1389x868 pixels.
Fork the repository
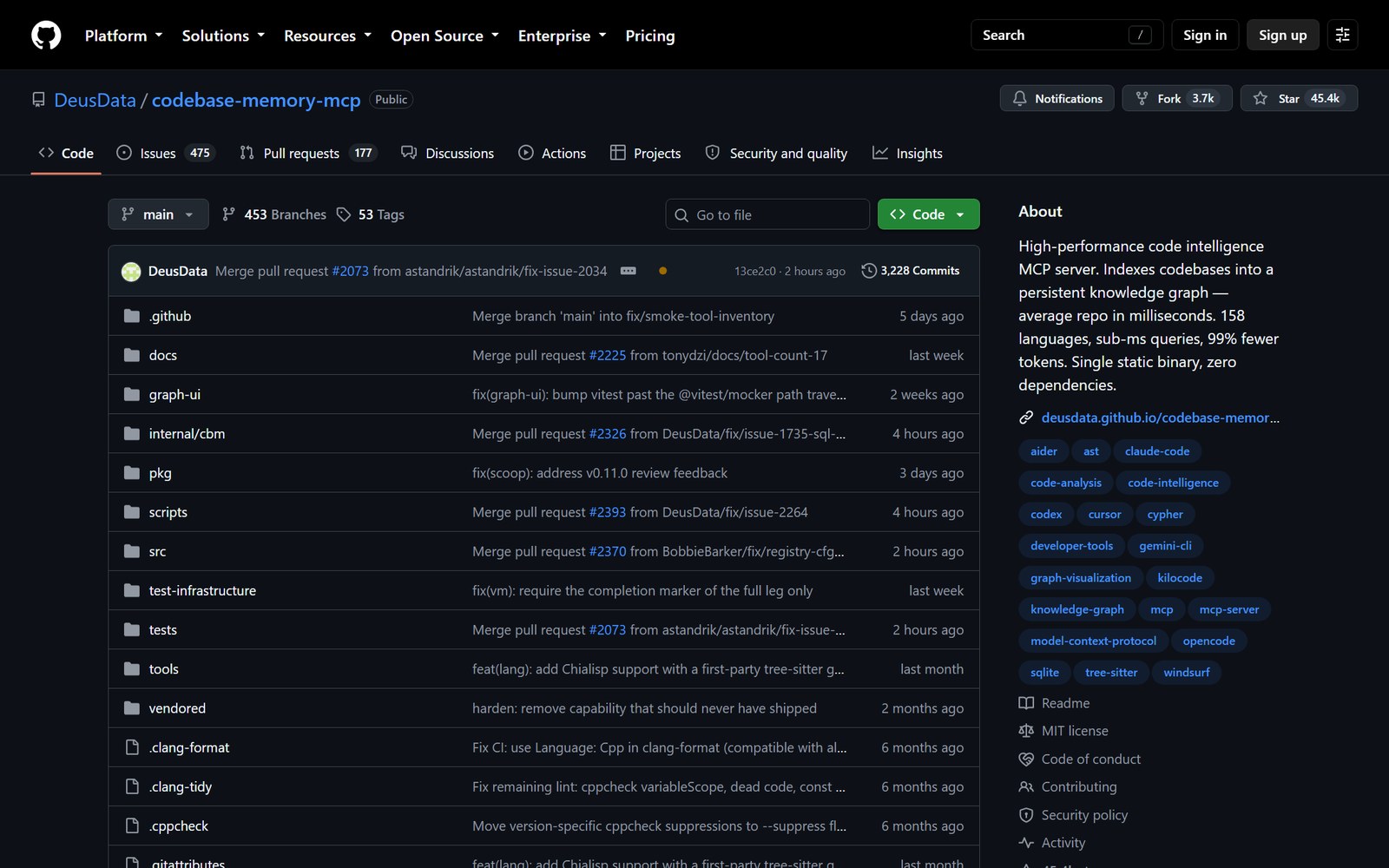(1177, 98)
